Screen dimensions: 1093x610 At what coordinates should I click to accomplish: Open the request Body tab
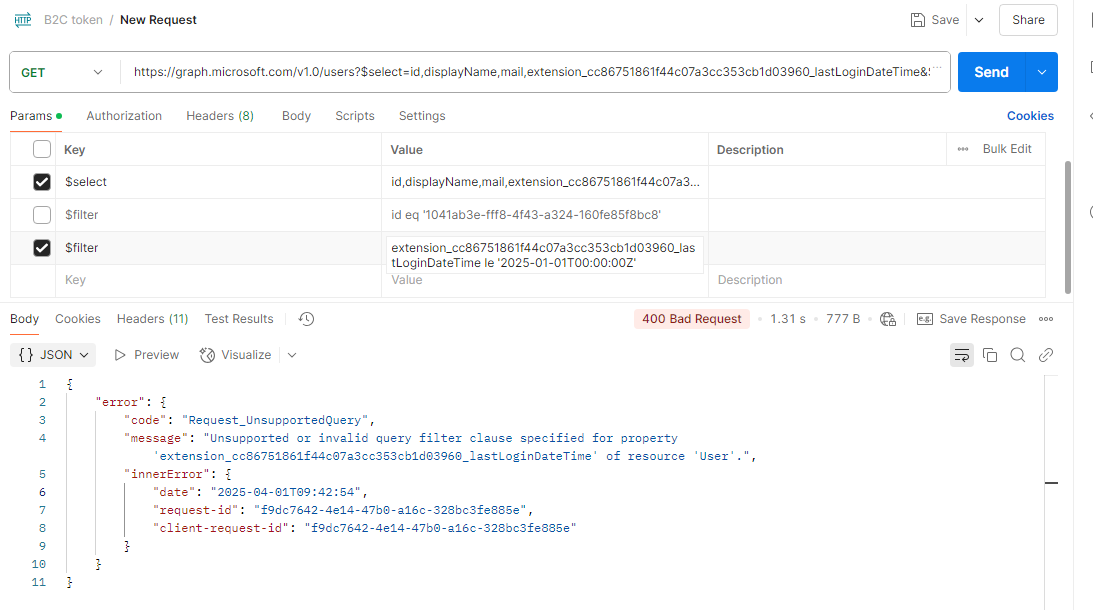click(x=296, y=116)
